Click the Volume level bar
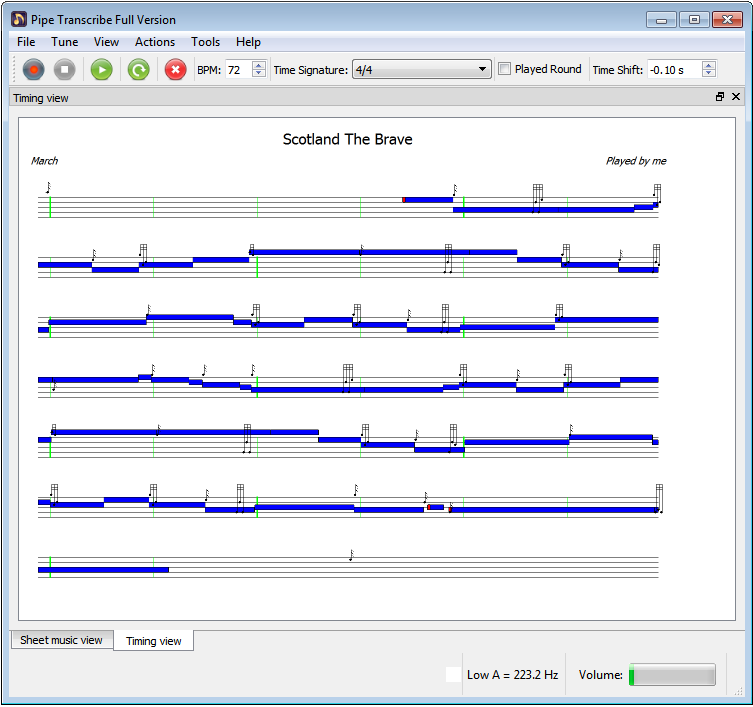 coord(672,675)
